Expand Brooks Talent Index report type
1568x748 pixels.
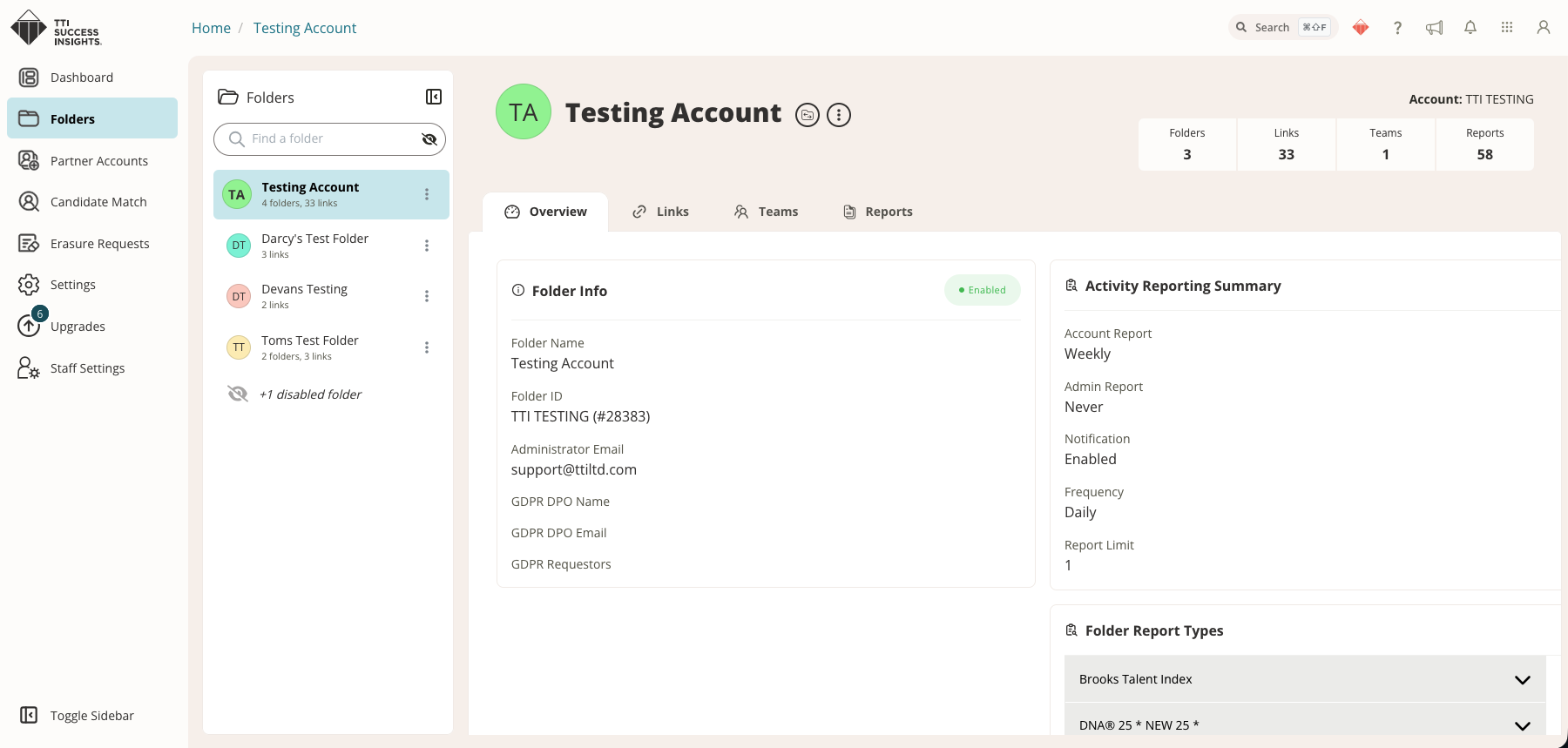click(x=1305, y=679)
